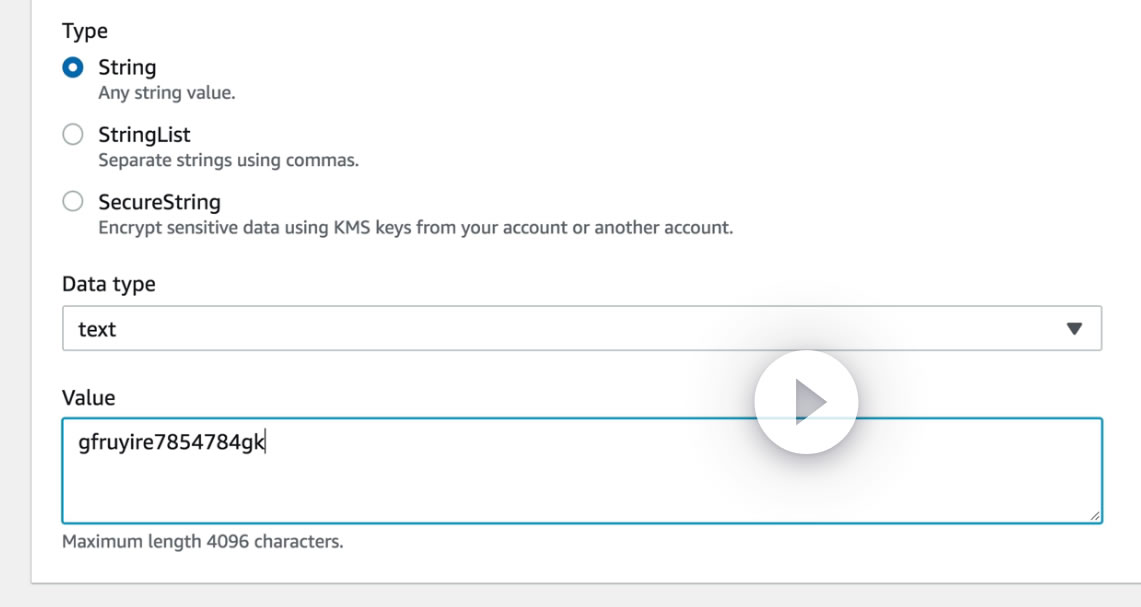The width and height of the screenshot is (1141, 607).
Task: Click the "Any string value." description
Action: click(x=166, y=93)
